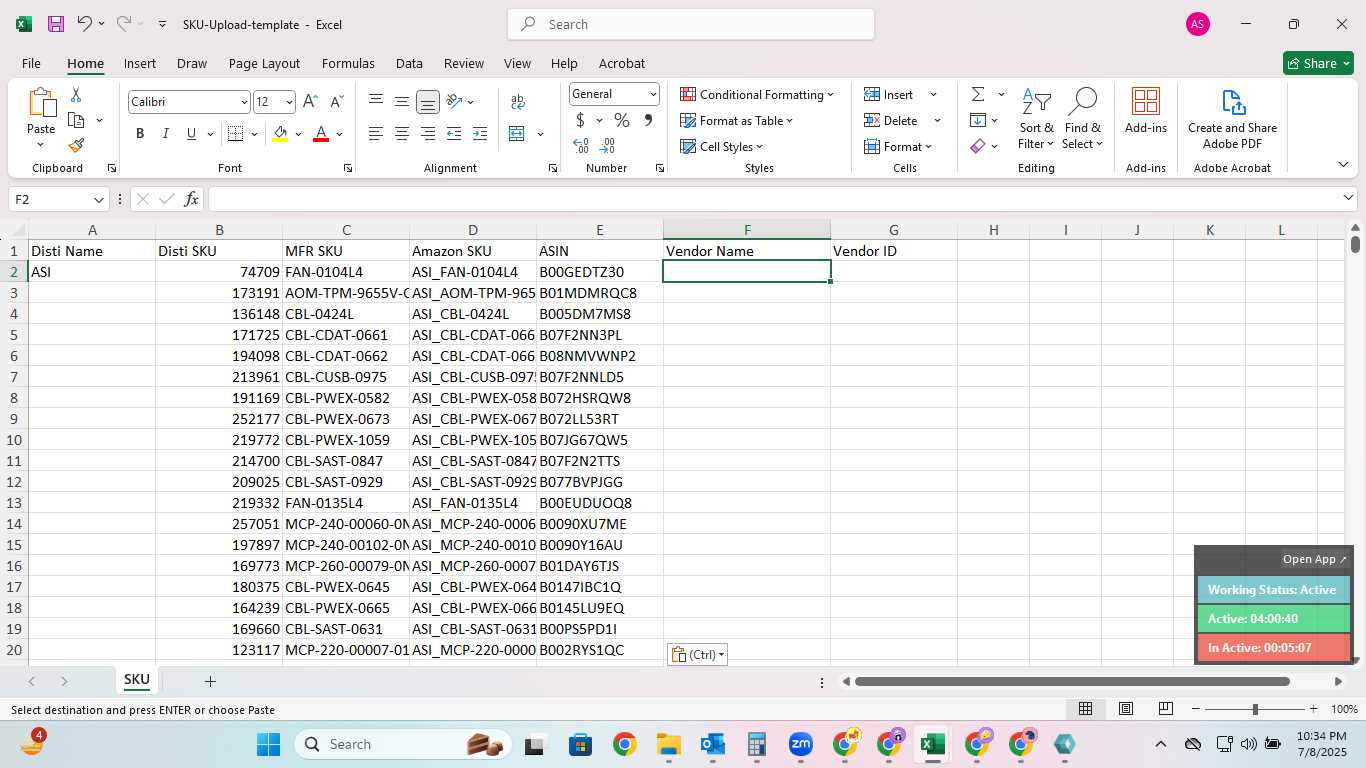This screenshot has width=1366, height=768.
Task: Increase font size with the larger A icon
Action: coord(310,102)
